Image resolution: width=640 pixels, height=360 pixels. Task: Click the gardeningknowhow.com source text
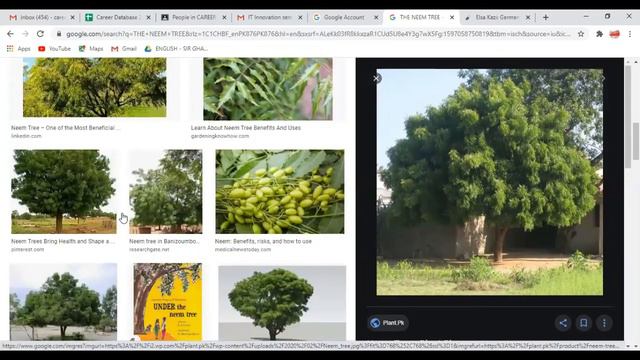220,136
